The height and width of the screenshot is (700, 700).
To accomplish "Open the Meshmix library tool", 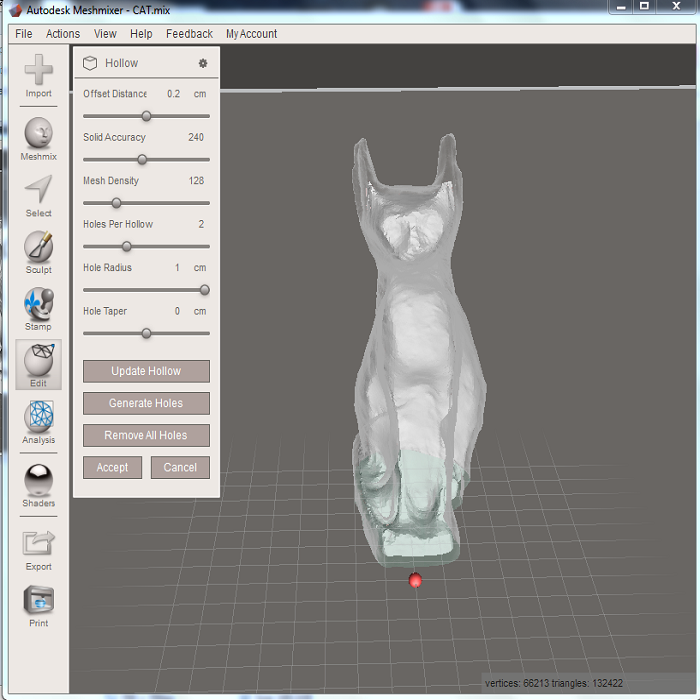I will pyautogui.click(x=38, y=138).
